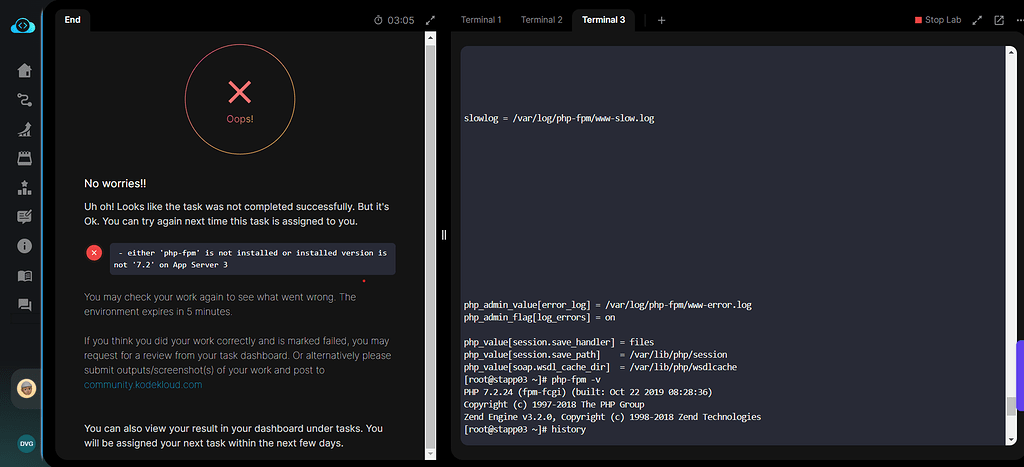Open the video courses clapperboard icon
The image size is (1024, 467).
coord(25,158)
